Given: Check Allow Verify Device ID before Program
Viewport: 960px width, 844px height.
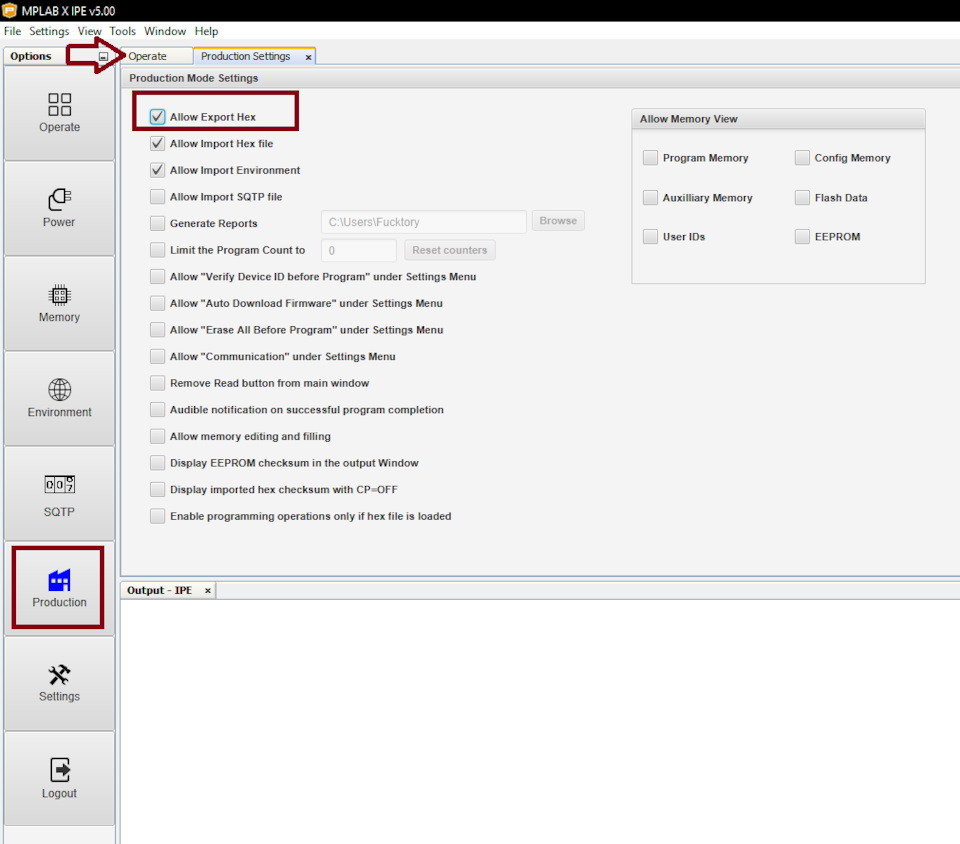Looking at the screenshot, I should point(157,277).
